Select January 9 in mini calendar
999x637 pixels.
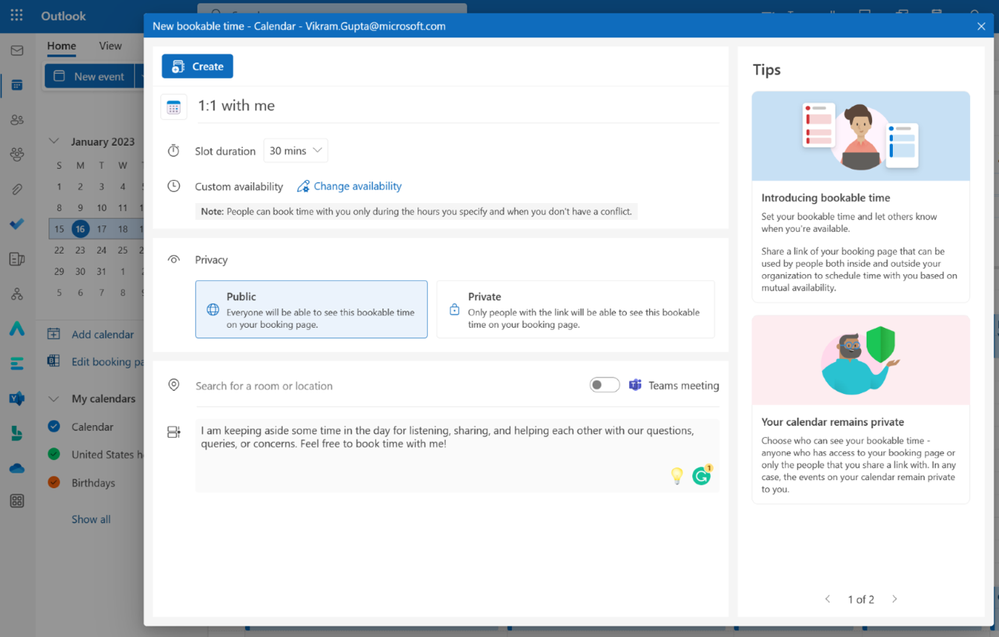80,208
